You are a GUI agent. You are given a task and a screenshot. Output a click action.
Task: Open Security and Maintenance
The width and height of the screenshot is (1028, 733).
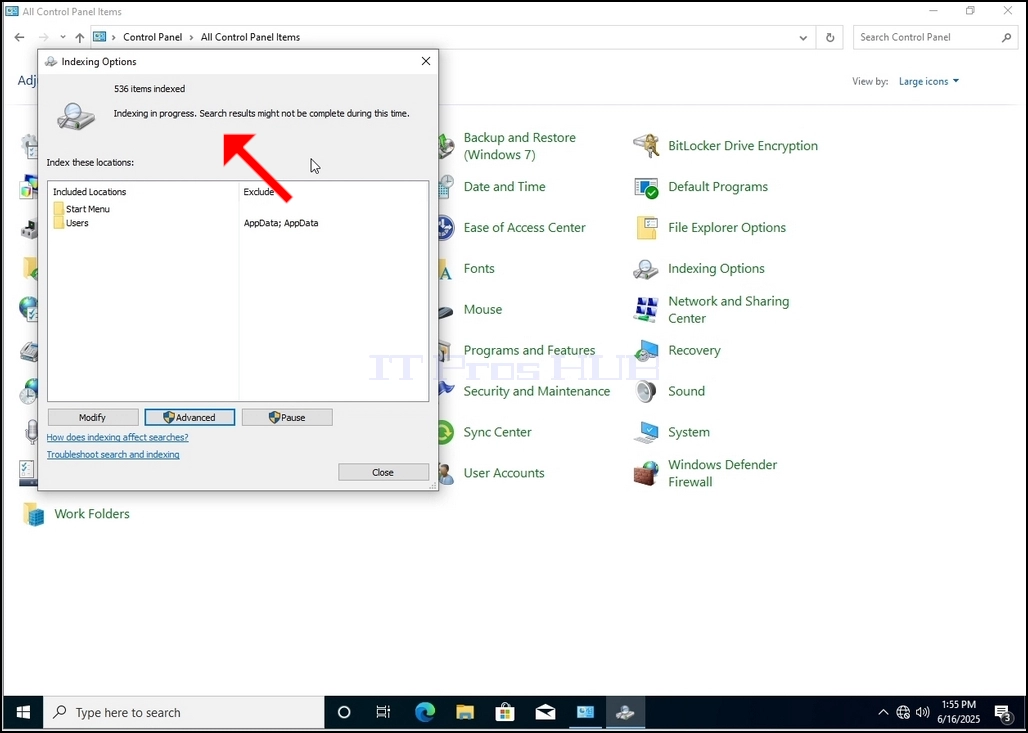tap(536, 391)
